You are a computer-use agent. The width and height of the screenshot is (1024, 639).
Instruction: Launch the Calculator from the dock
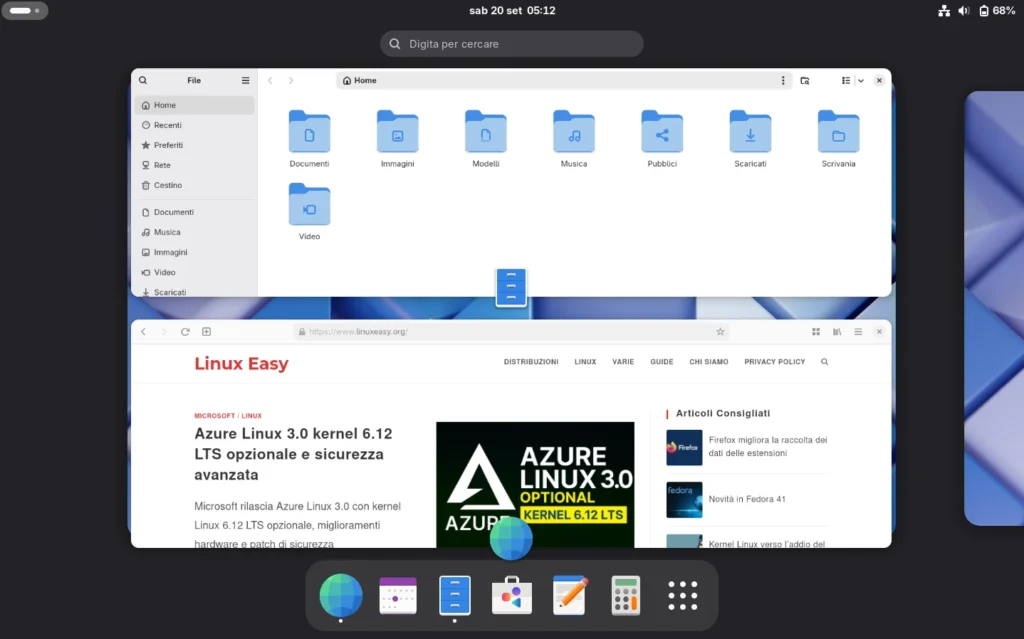tap(626, 595)
